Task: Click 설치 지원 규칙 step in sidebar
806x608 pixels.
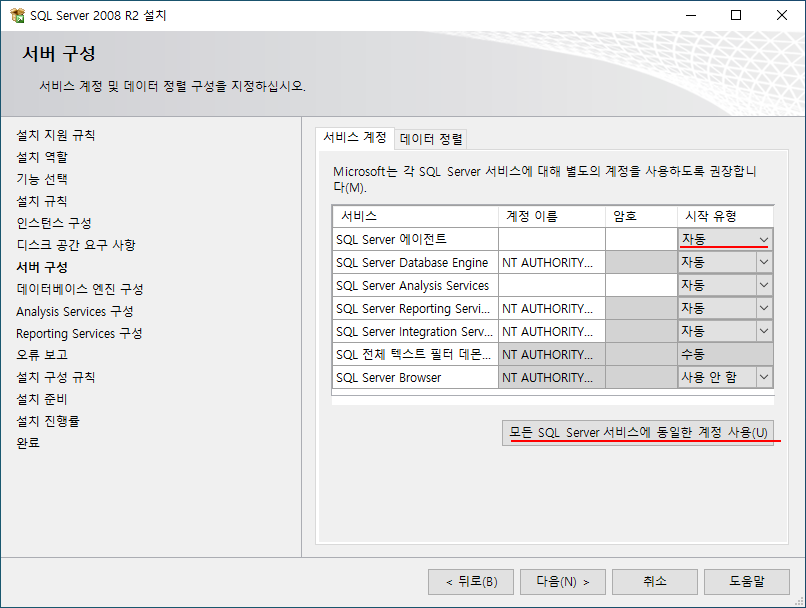Action: [x=56, y=135]
